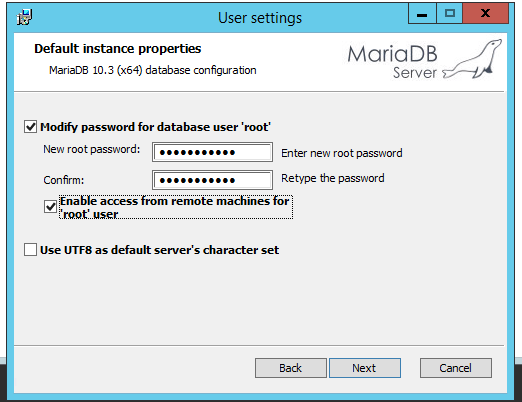Cancel the MariaDB installation
522x402 pixels.
pyautogui.click(x=456, y=368)
